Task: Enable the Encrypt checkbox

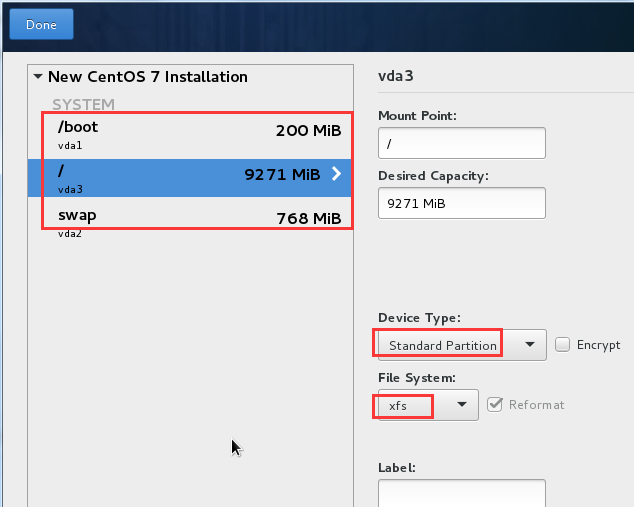Action: pos(562,344)
